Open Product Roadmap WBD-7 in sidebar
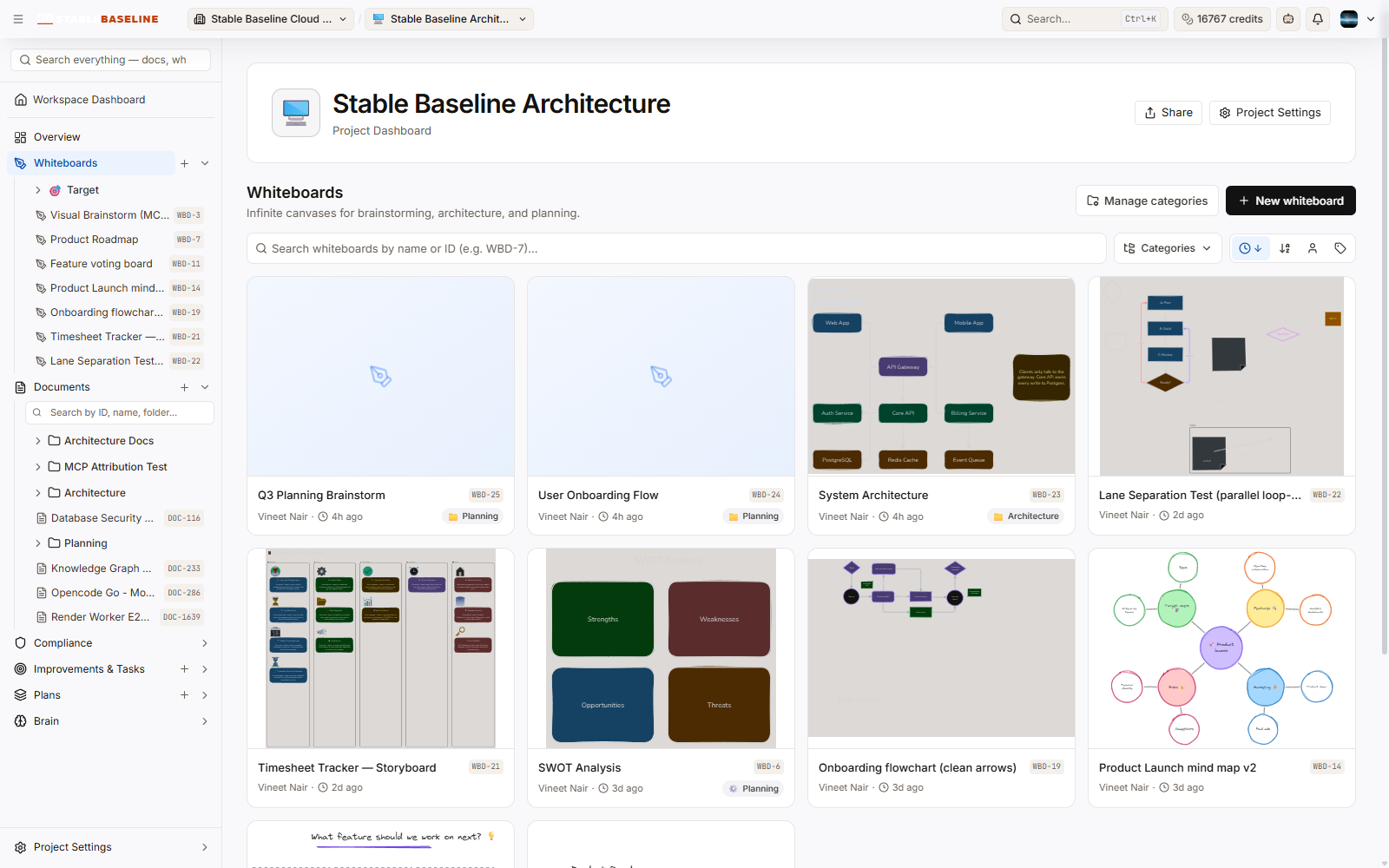 coord(119,240)
